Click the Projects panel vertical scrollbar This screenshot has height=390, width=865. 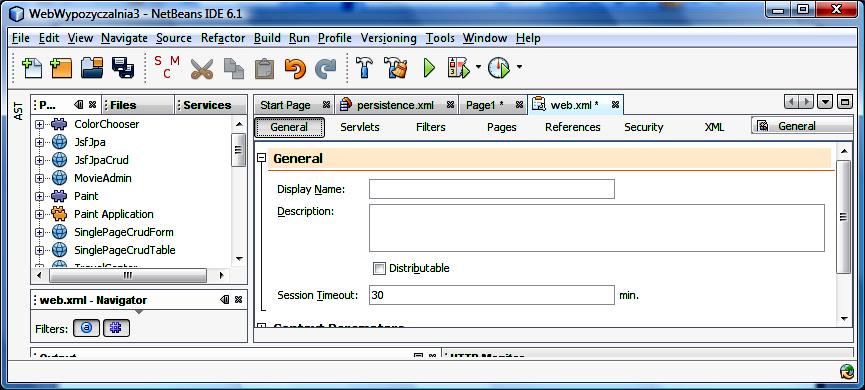click(x=238, y=149)
